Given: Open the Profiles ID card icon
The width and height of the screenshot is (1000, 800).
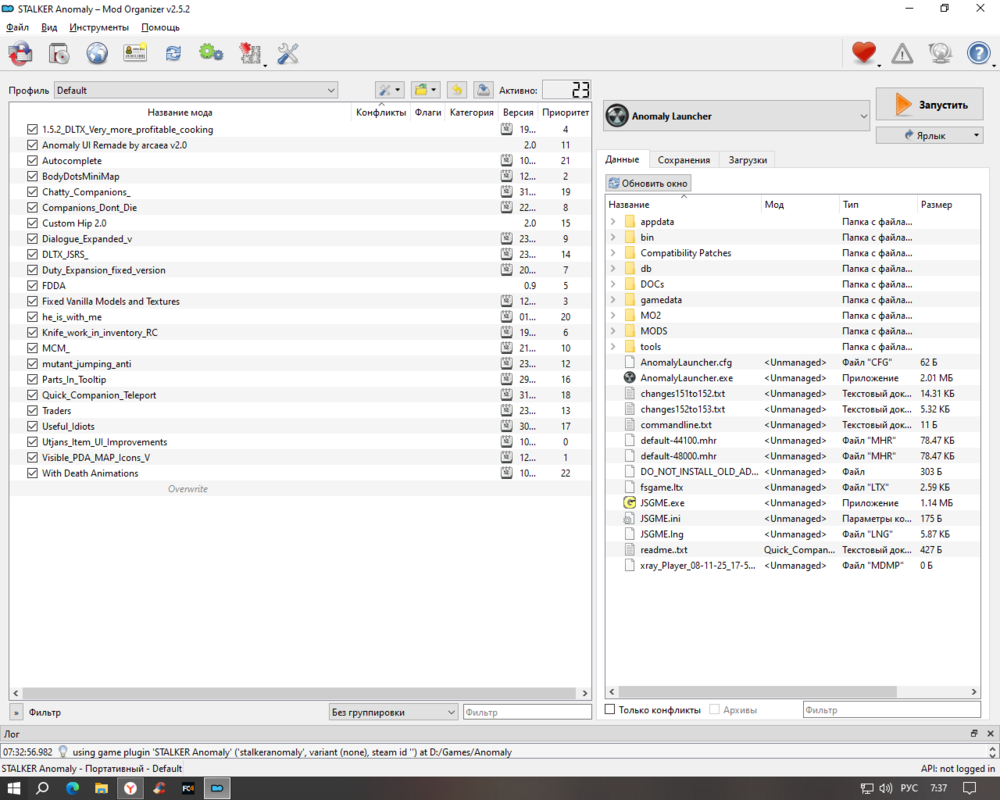Looking at the screenshot, I should [135, 54].
